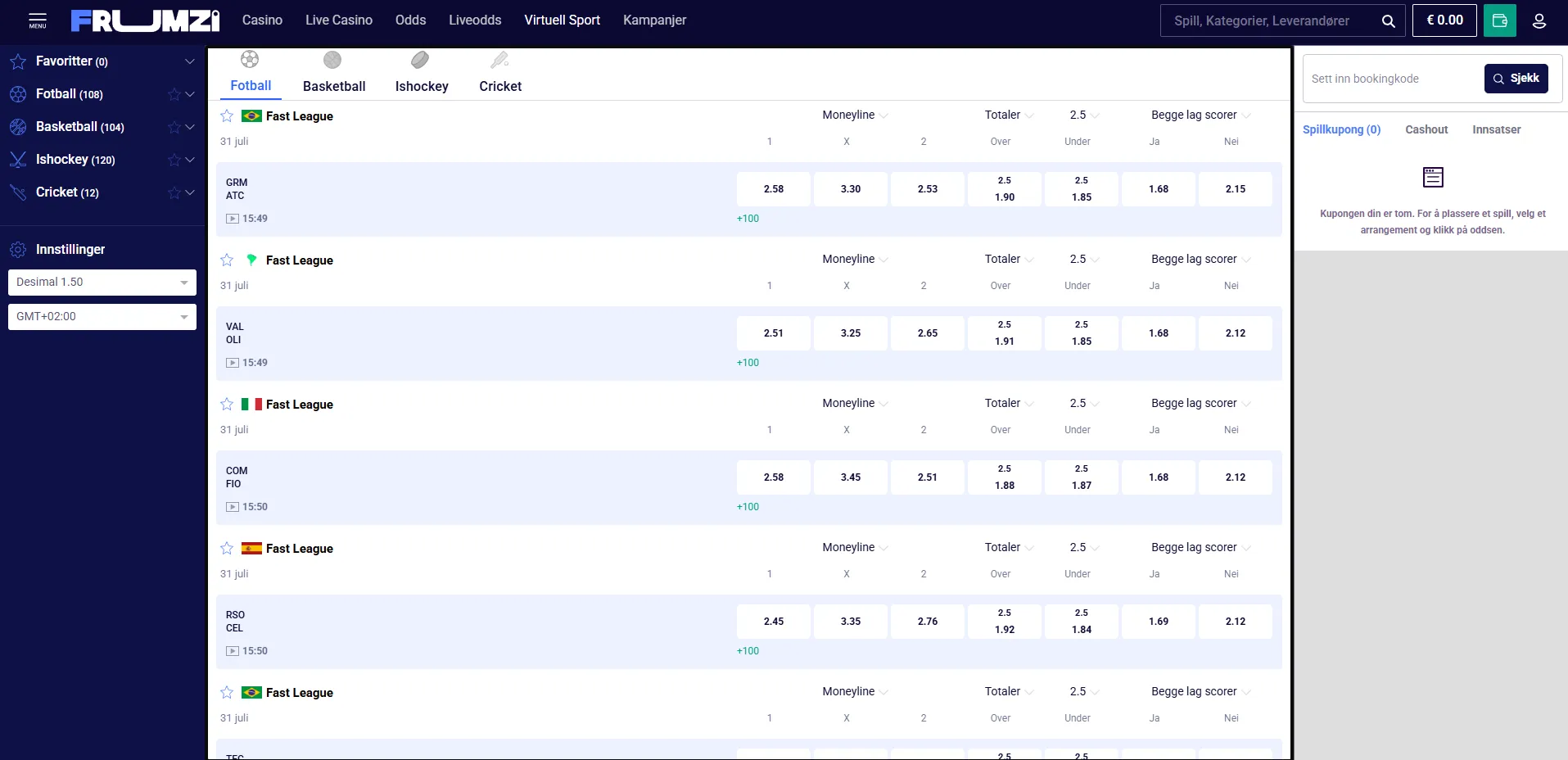Click the live stream icon beside 15:49 for GRM ATC
Image resolution: width=1568 pixels, height=760 pixels.
tap(233, 219)
